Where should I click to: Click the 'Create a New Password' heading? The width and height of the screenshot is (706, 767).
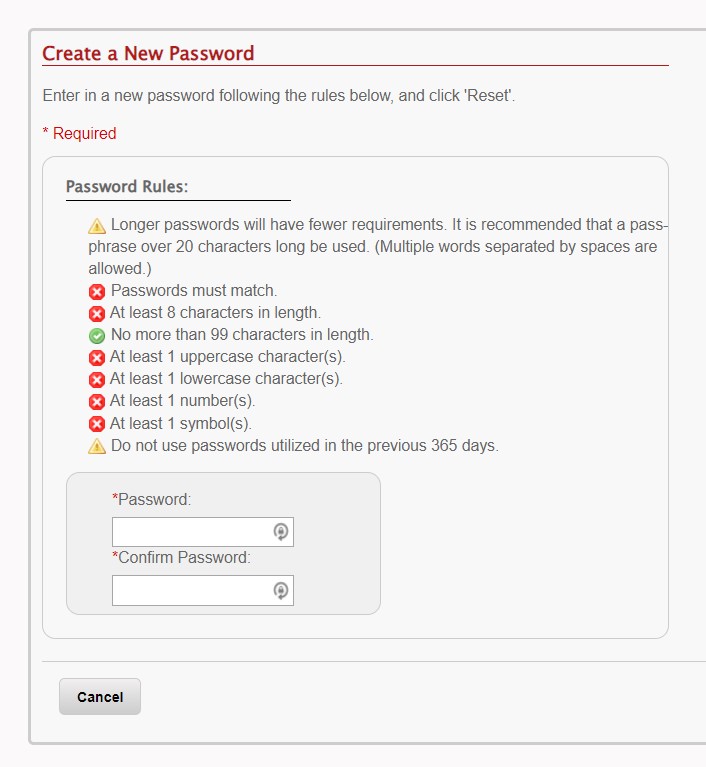coord(148,53)
